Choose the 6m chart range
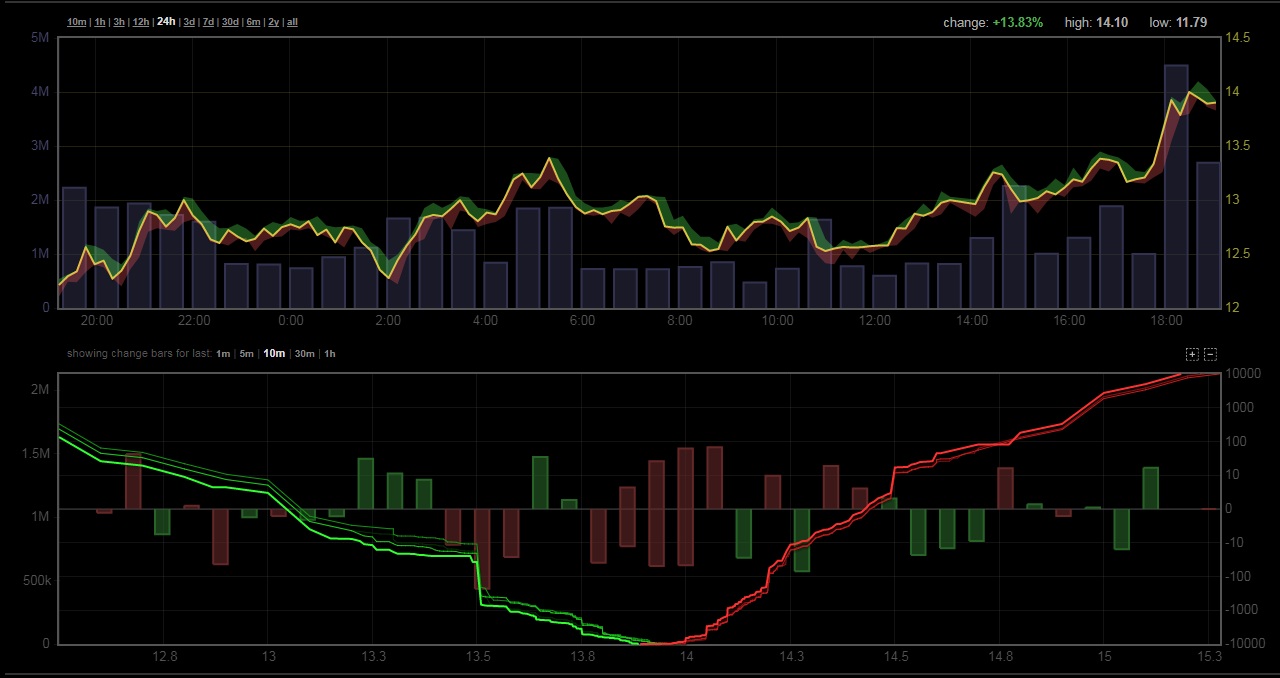 pyautogui.click(x=253, y=22)
